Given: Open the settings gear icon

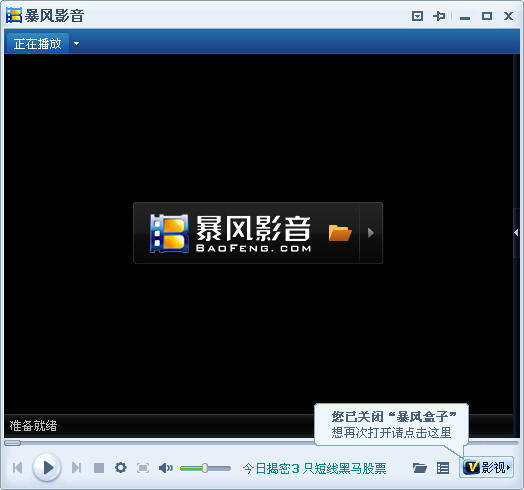Looking at the screenshot, I should tap(121, 468).
